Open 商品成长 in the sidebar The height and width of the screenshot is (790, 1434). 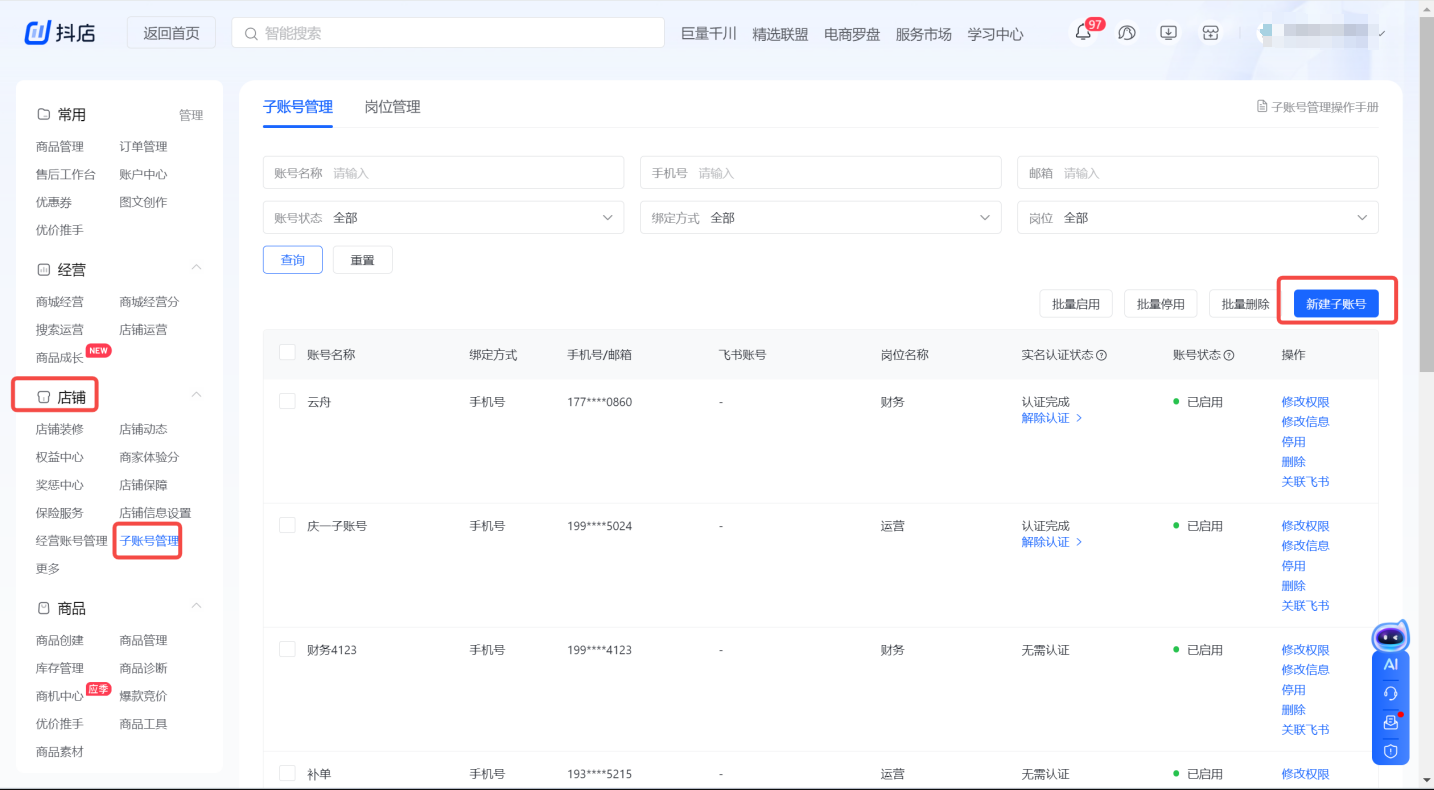tap(60, 358)
